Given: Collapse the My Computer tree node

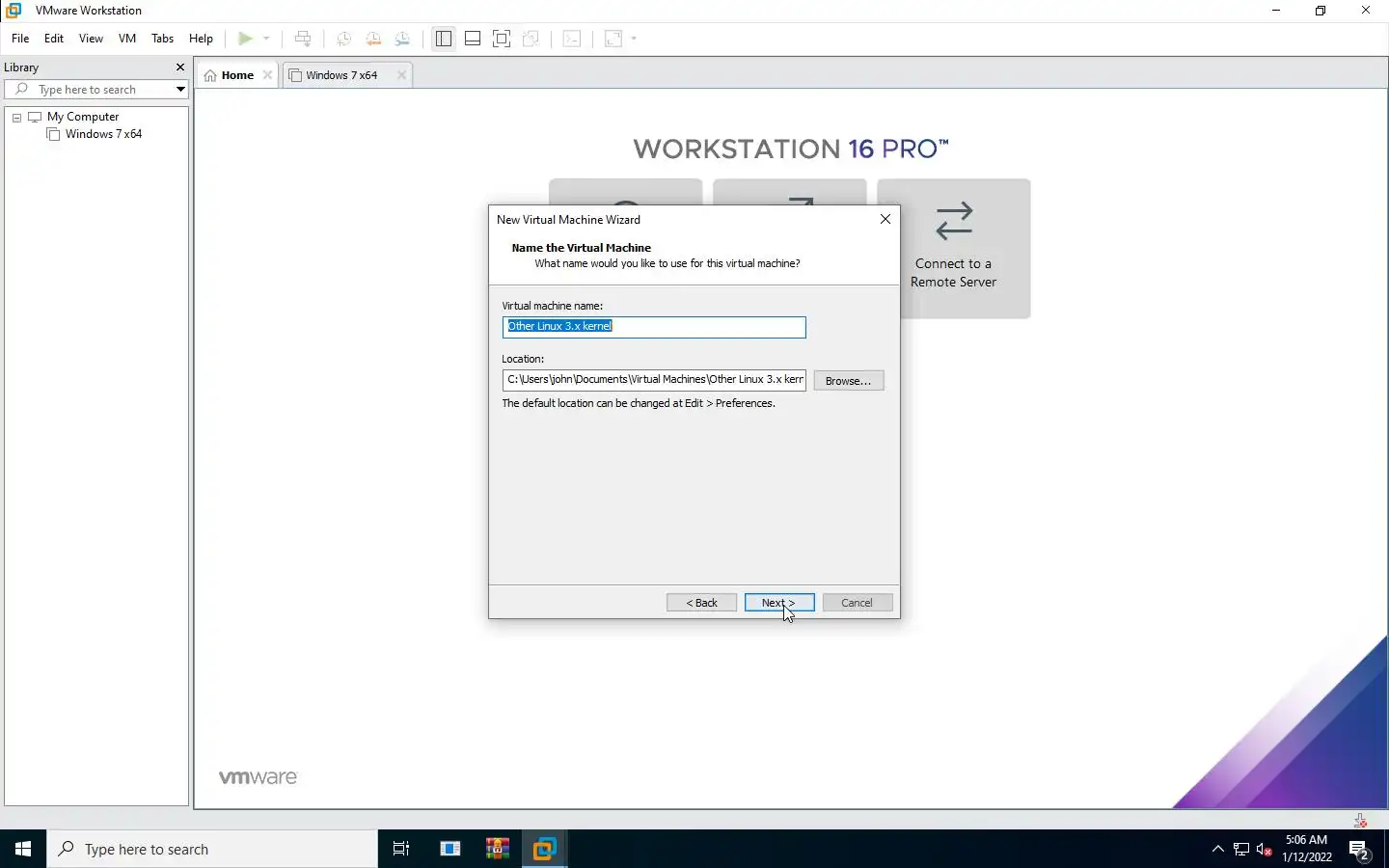Looking at the screenshot, I should 16,117.
